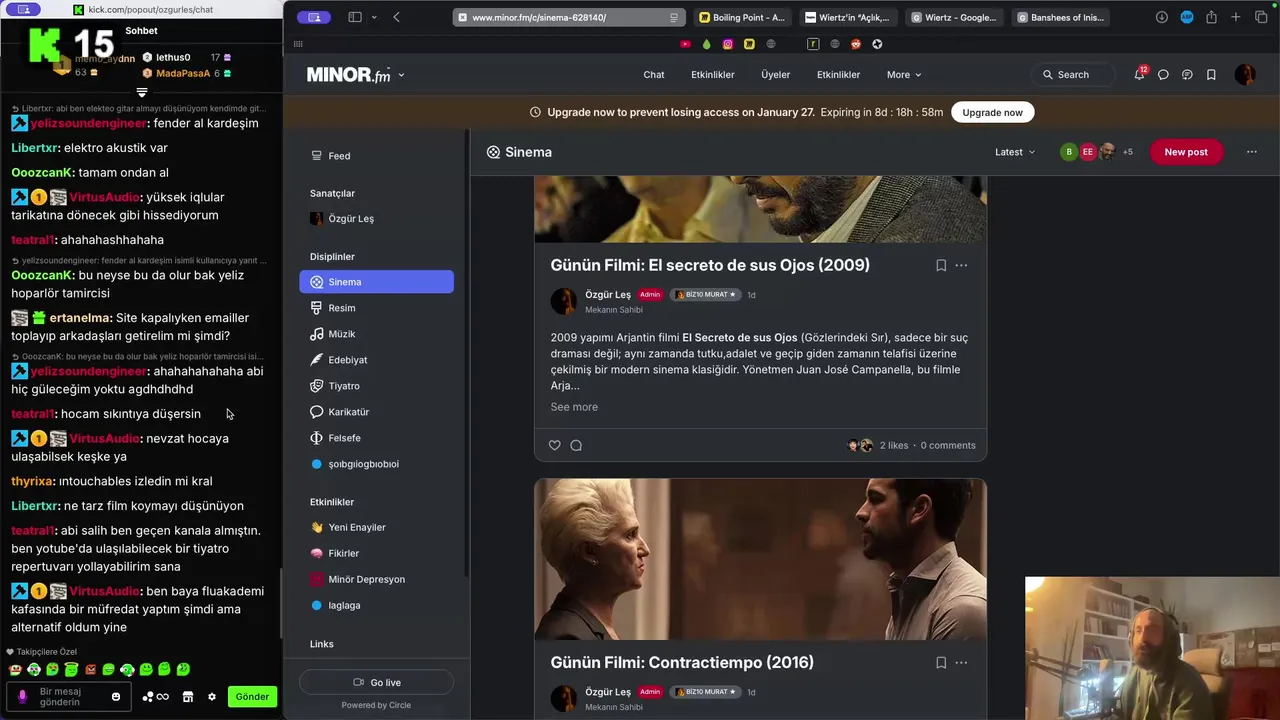Open the third header icon next to messages

1187,75
